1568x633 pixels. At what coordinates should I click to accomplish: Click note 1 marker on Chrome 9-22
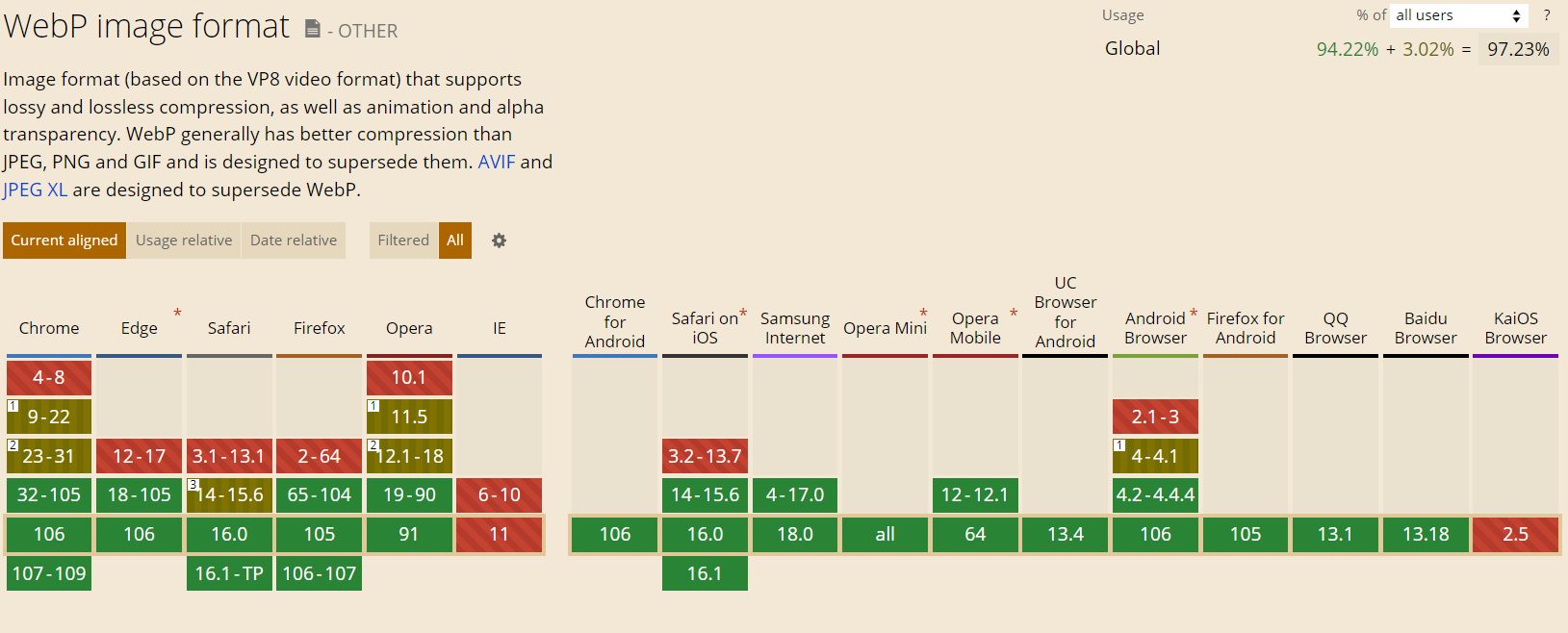13,406
